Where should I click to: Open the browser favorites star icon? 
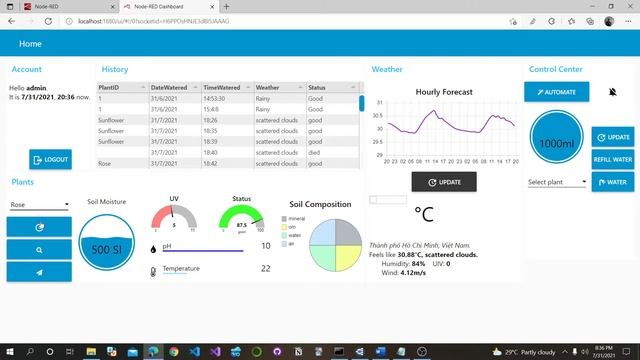pyautogui.click(x=571, y=21)
